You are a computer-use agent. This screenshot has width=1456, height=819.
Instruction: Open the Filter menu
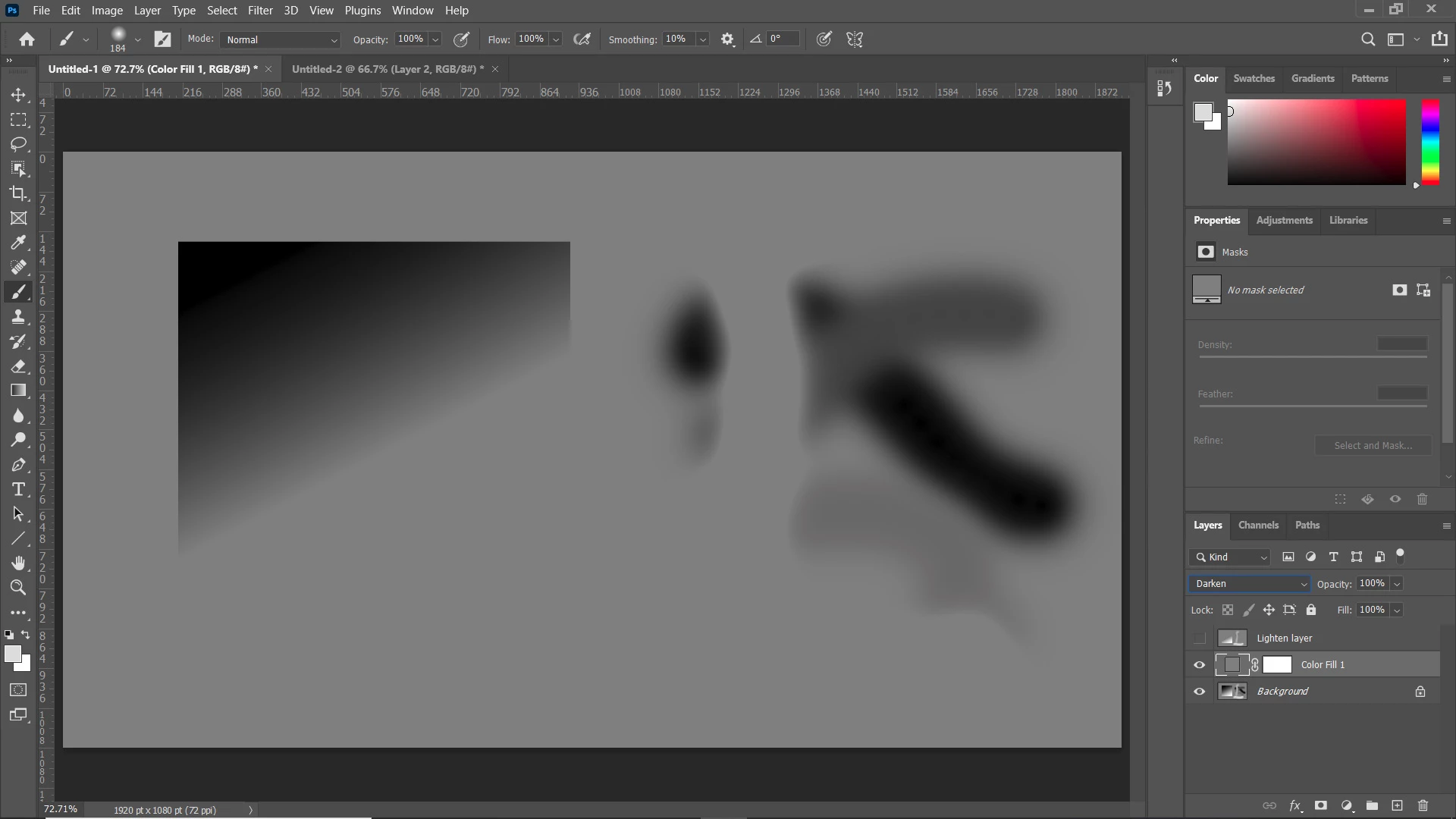point(260,11)
